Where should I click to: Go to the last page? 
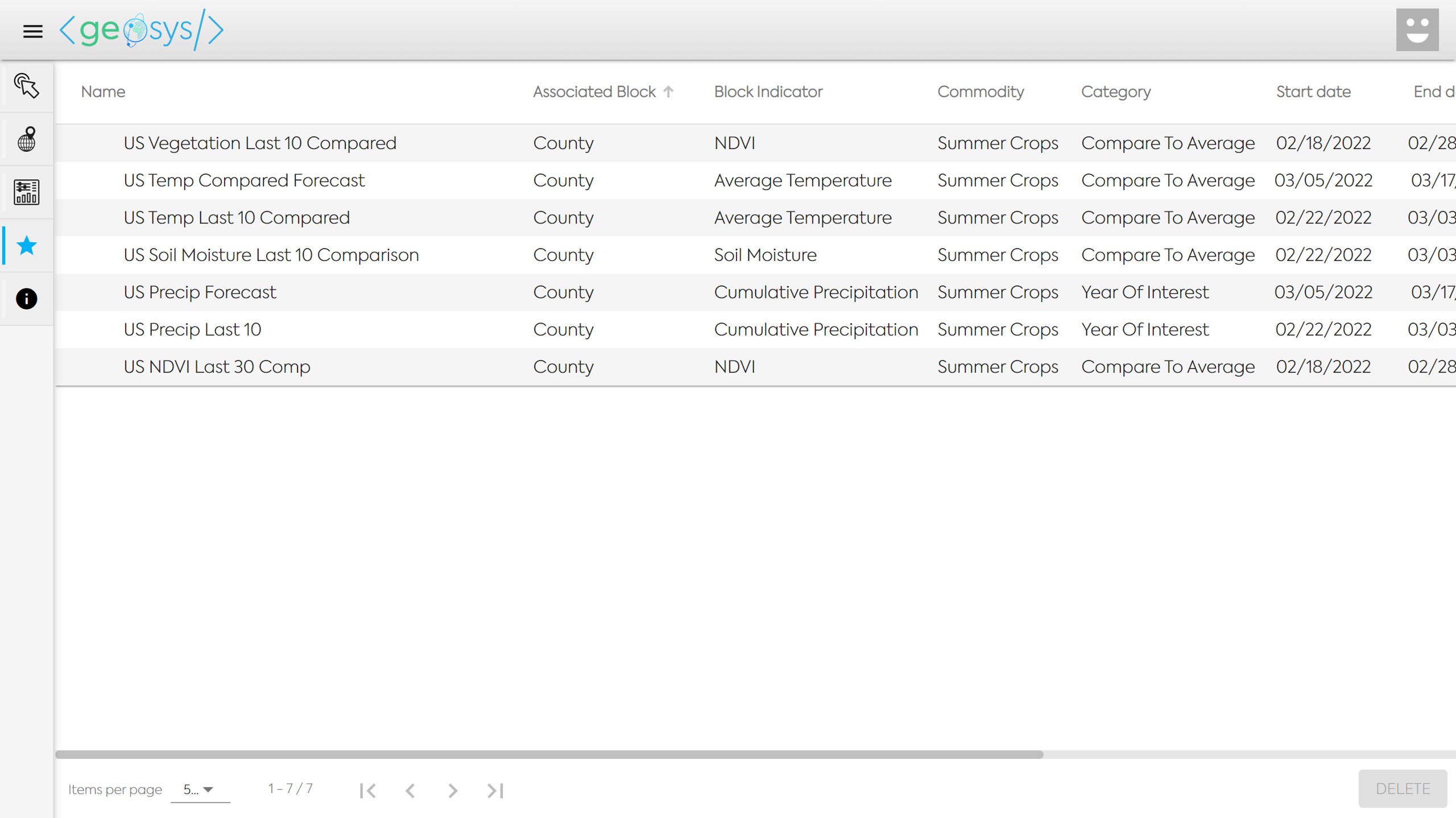coord(495,790)
